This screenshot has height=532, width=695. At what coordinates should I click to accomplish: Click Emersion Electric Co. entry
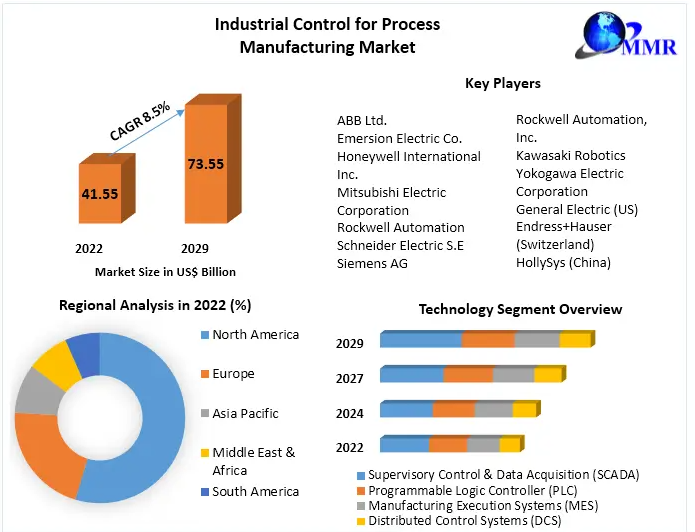point(399,139)
